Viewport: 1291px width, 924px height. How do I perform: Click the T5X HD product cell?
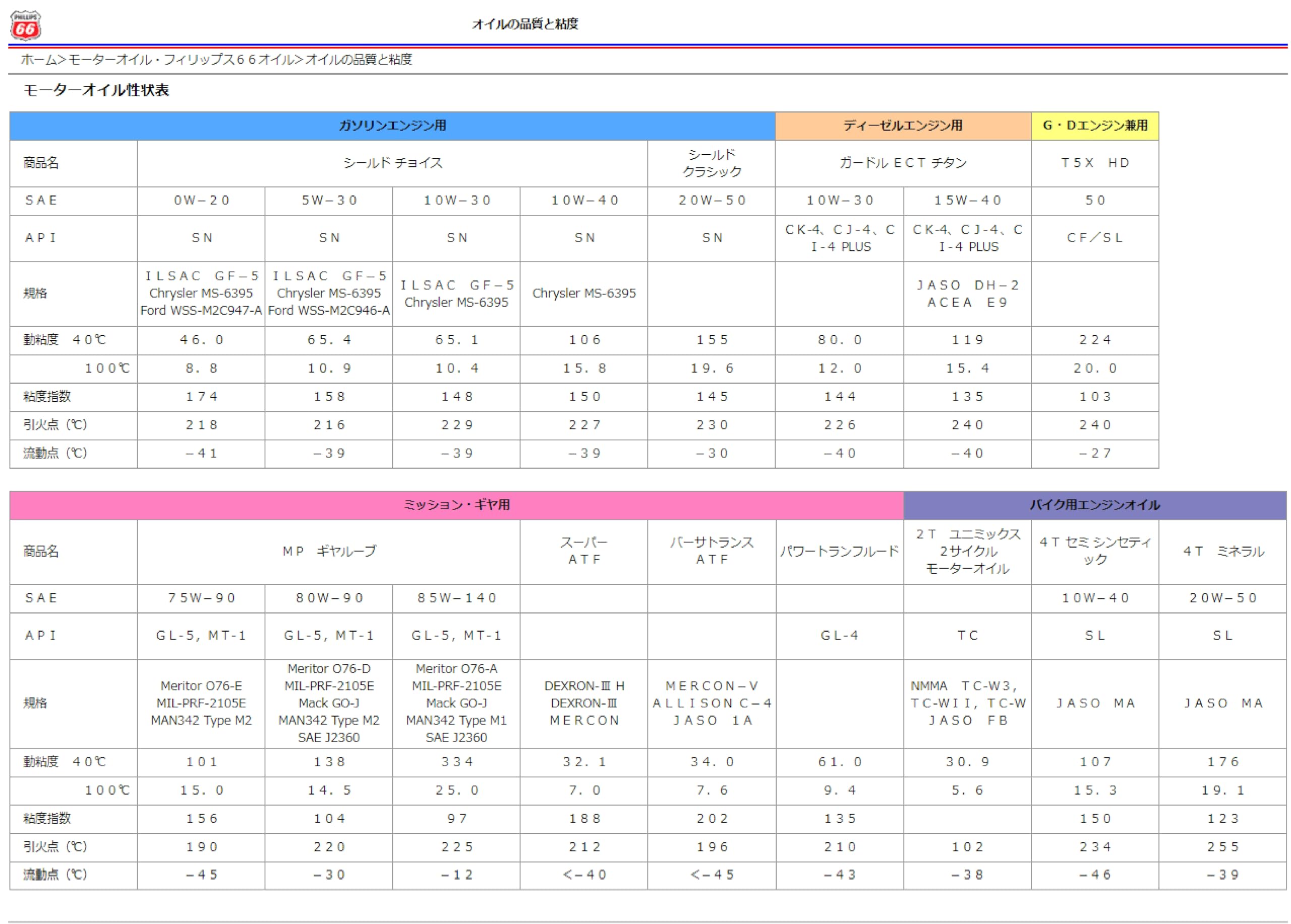pyautogui.click(x=1095, y=163)
